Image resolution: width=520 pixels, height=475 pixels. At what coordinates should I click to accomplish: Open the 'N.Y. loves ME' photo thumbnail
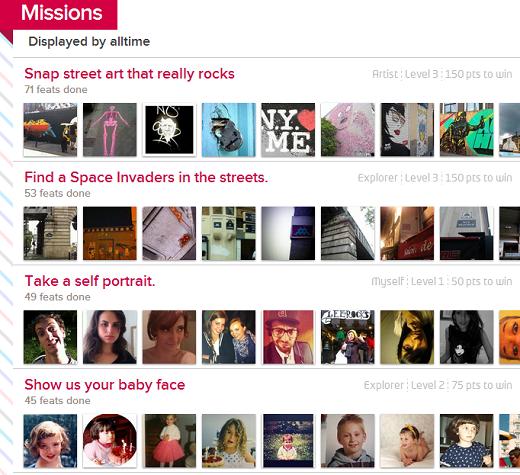tap(288, 130)
